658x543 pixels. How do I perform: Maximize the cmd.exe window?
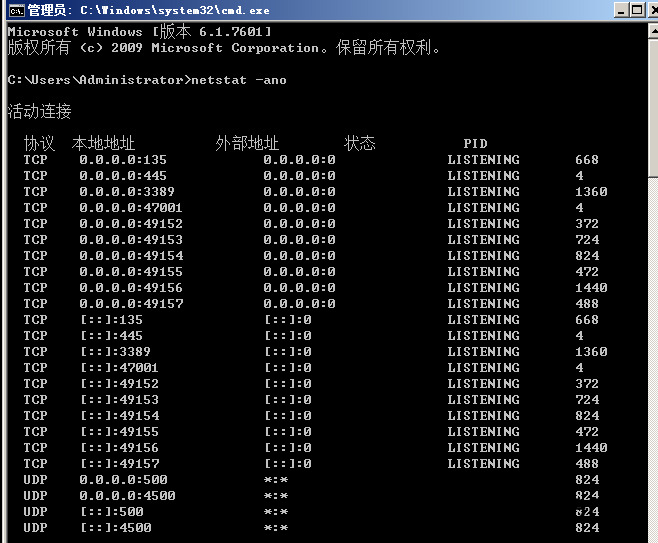pyautogui.click(x=637, y=10)
